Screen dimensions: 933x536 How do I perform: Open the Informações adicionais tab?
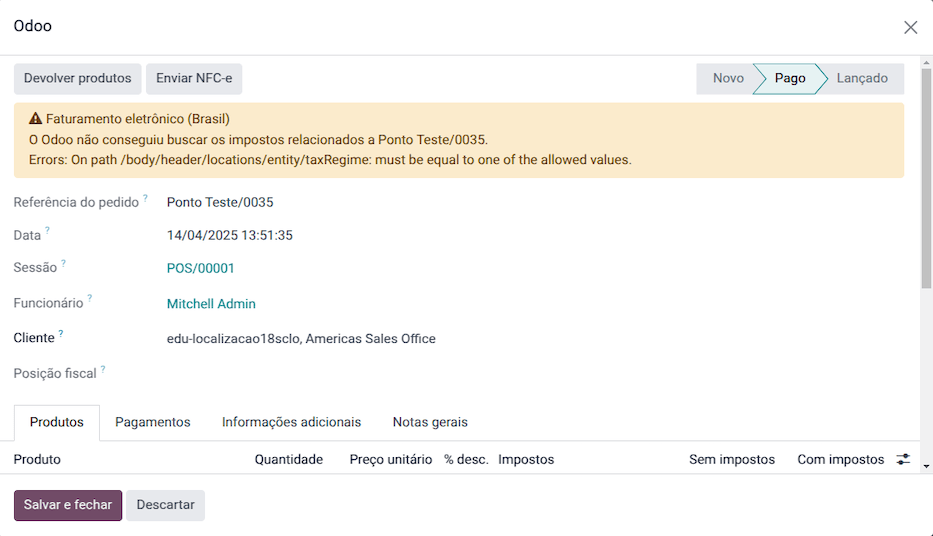tap(291, 422)
